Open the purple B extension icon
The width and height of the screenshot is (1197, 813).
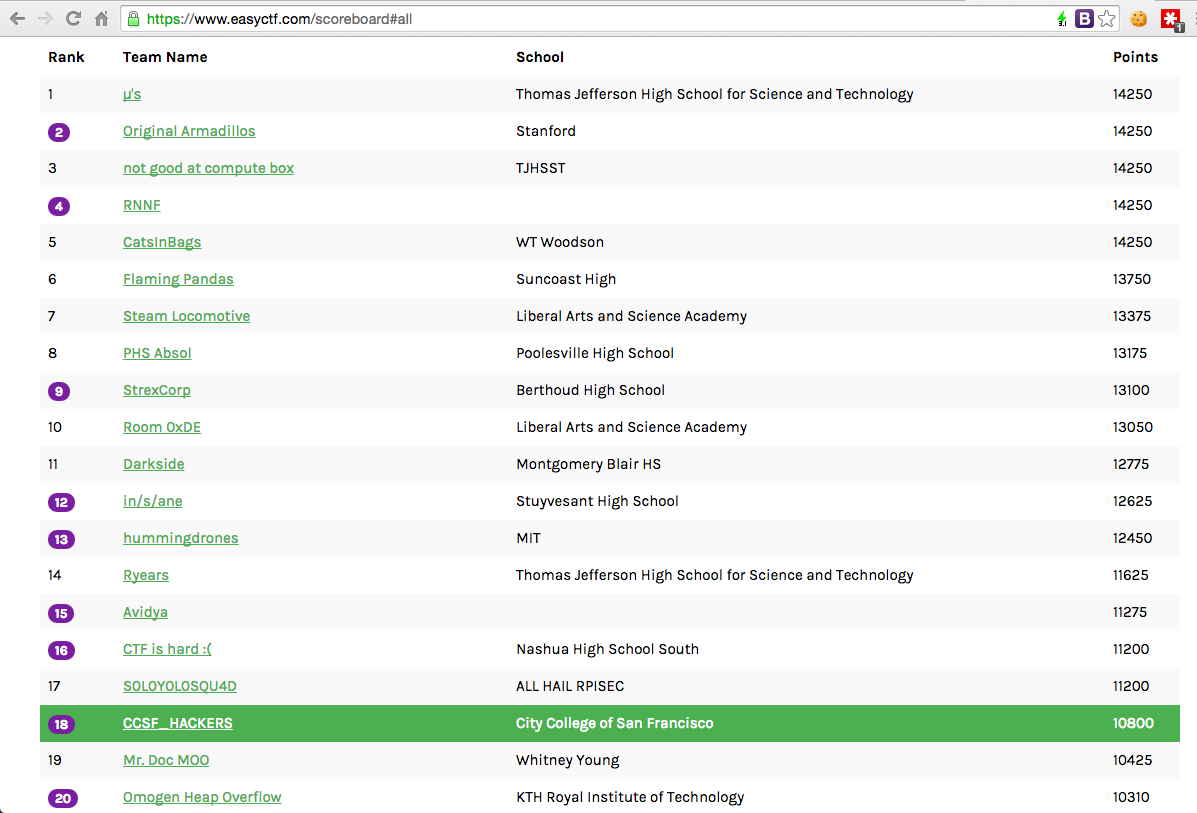[x=1084, y=19]
